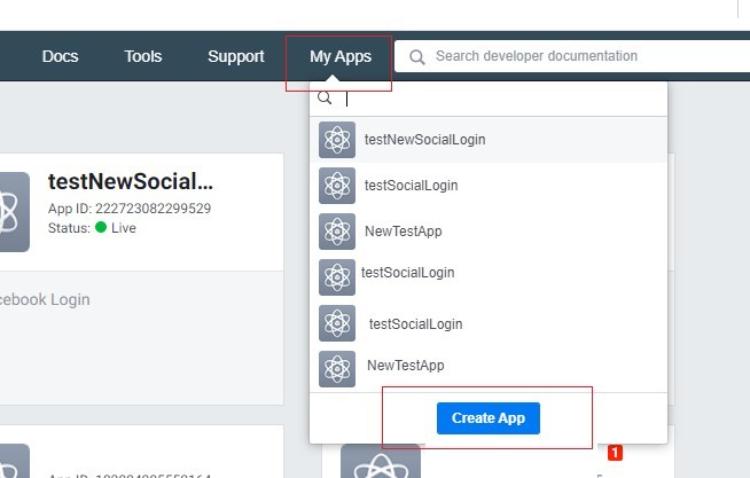This screenshot has width=750, height=478.
Task: Open the Tools menu
Action: point(143,56)
